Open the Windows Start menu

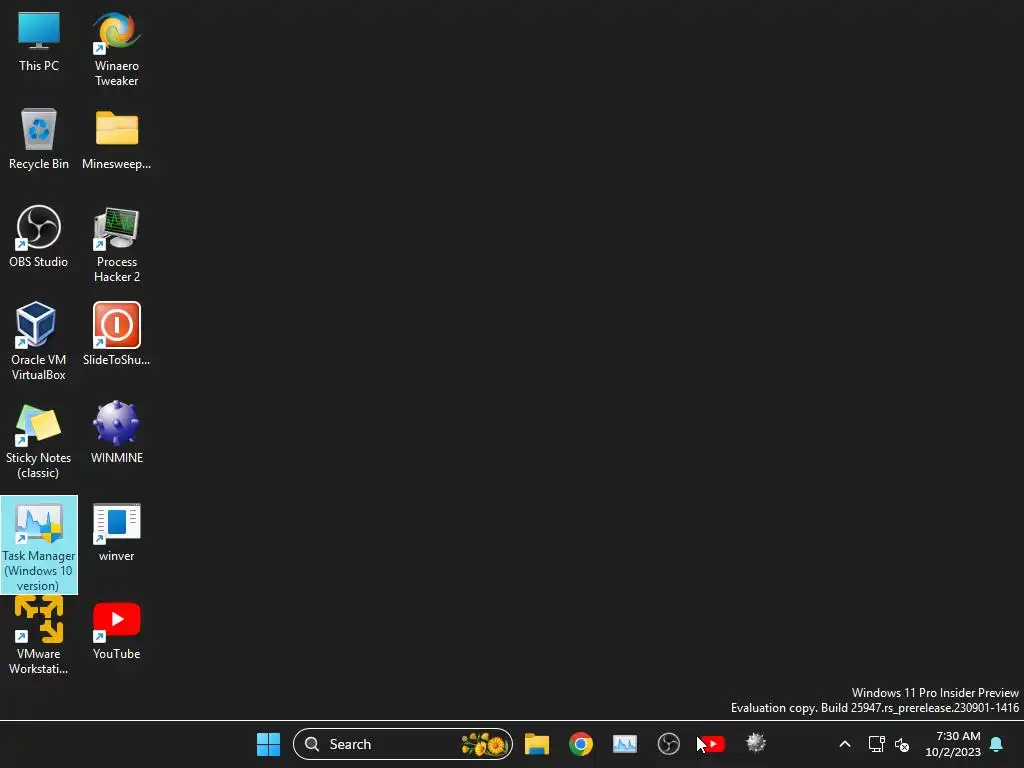[268, 744]
